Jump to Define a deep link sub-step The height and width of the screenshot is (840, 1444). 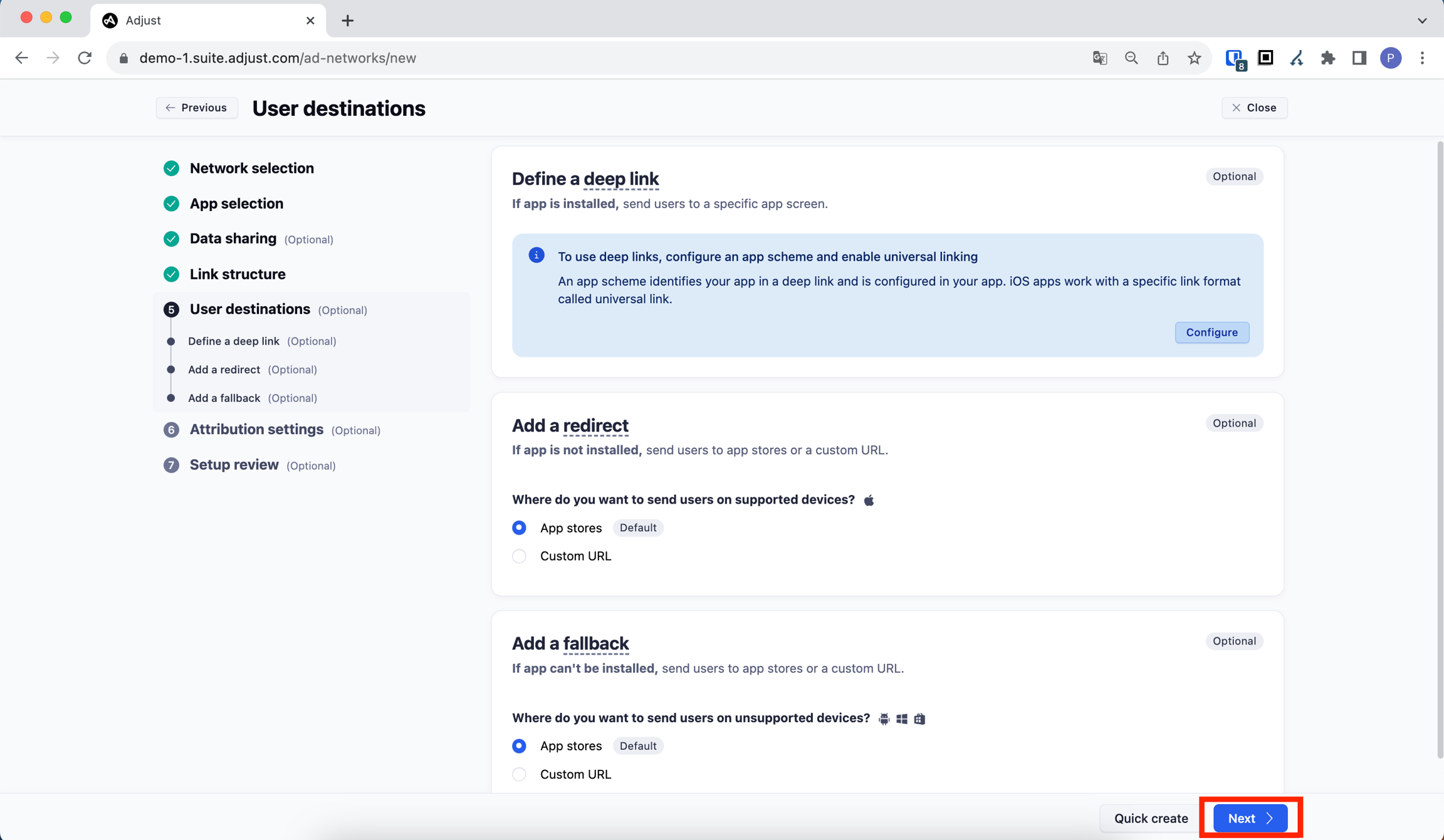(x=233, y=341)
